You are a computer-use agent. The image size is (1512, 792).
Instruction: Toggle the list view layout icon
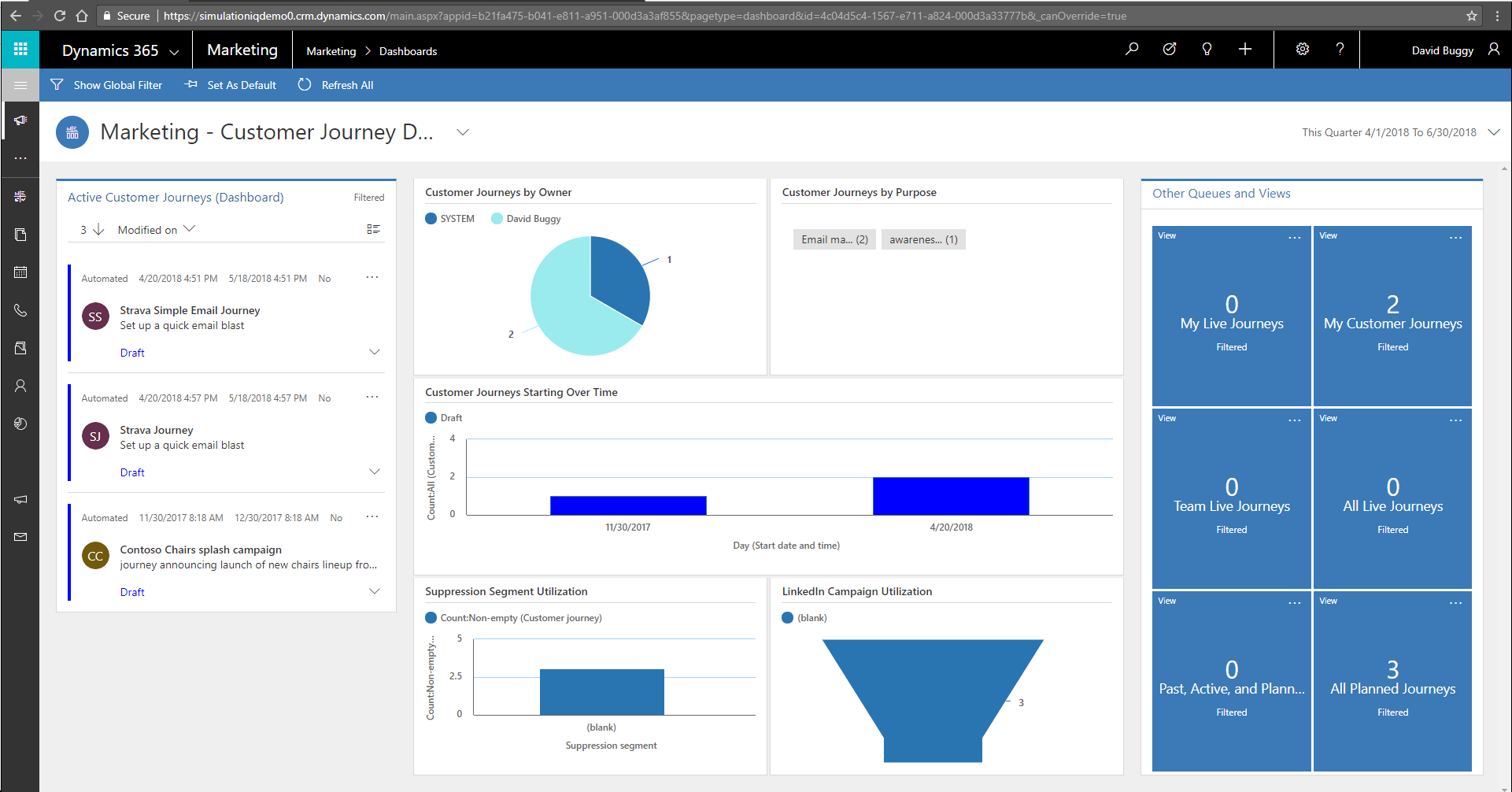point(373,229)
